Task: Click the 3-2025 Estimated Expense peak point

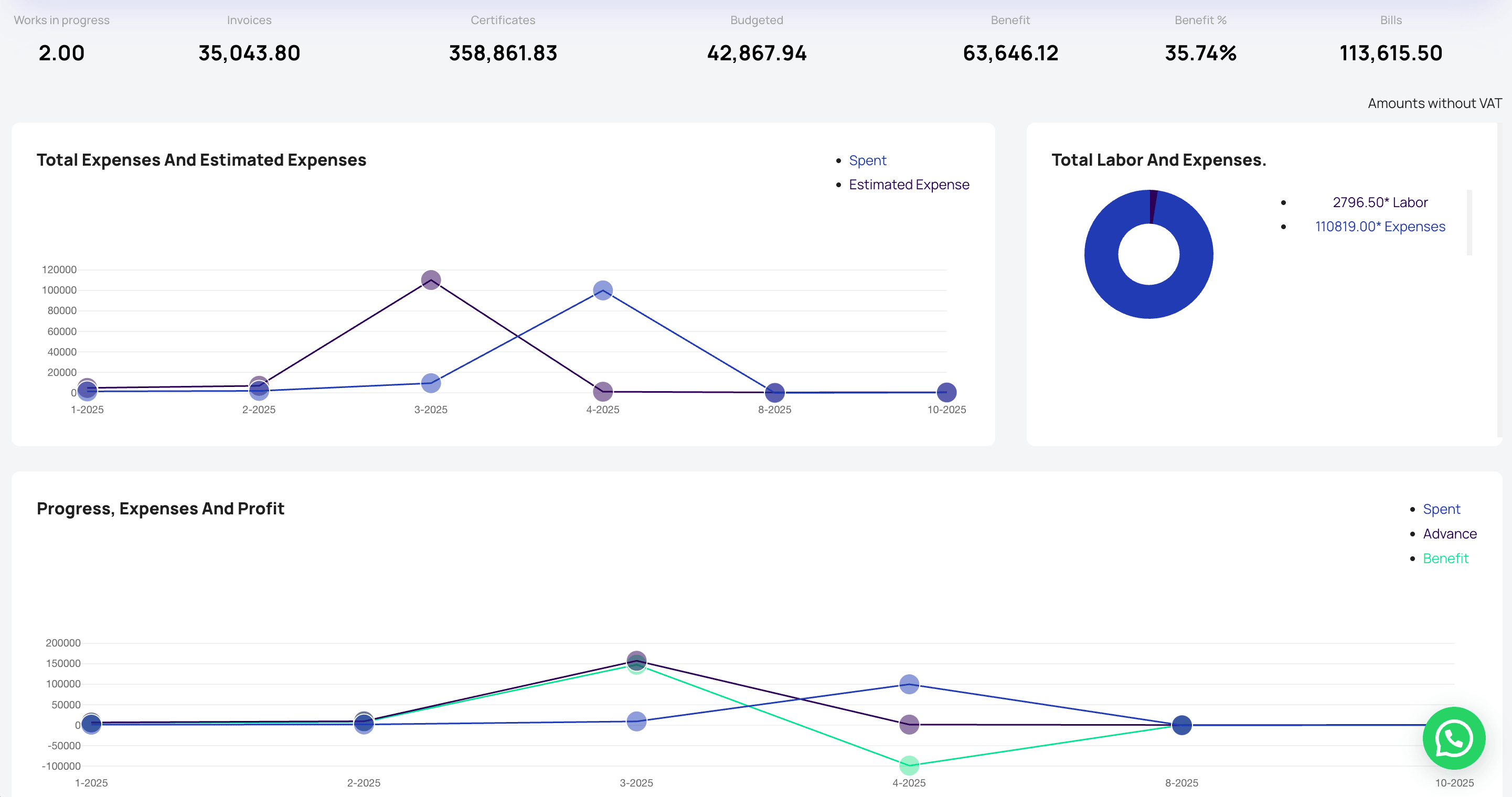Action: (x=431, y=280)
